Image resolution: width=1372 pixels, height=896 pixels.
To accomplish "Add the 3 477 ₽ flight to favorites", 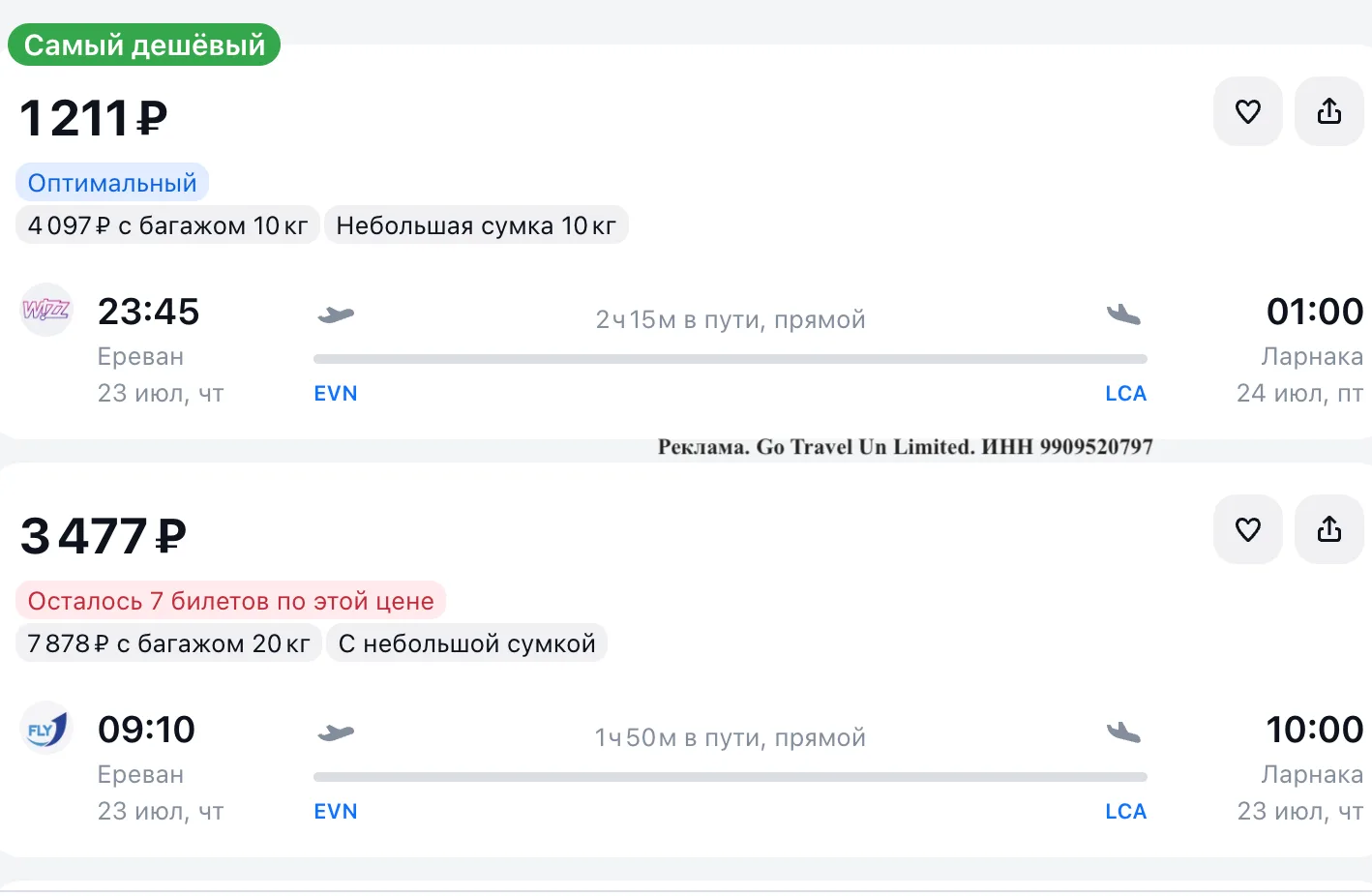I will tap(1248, 529).
